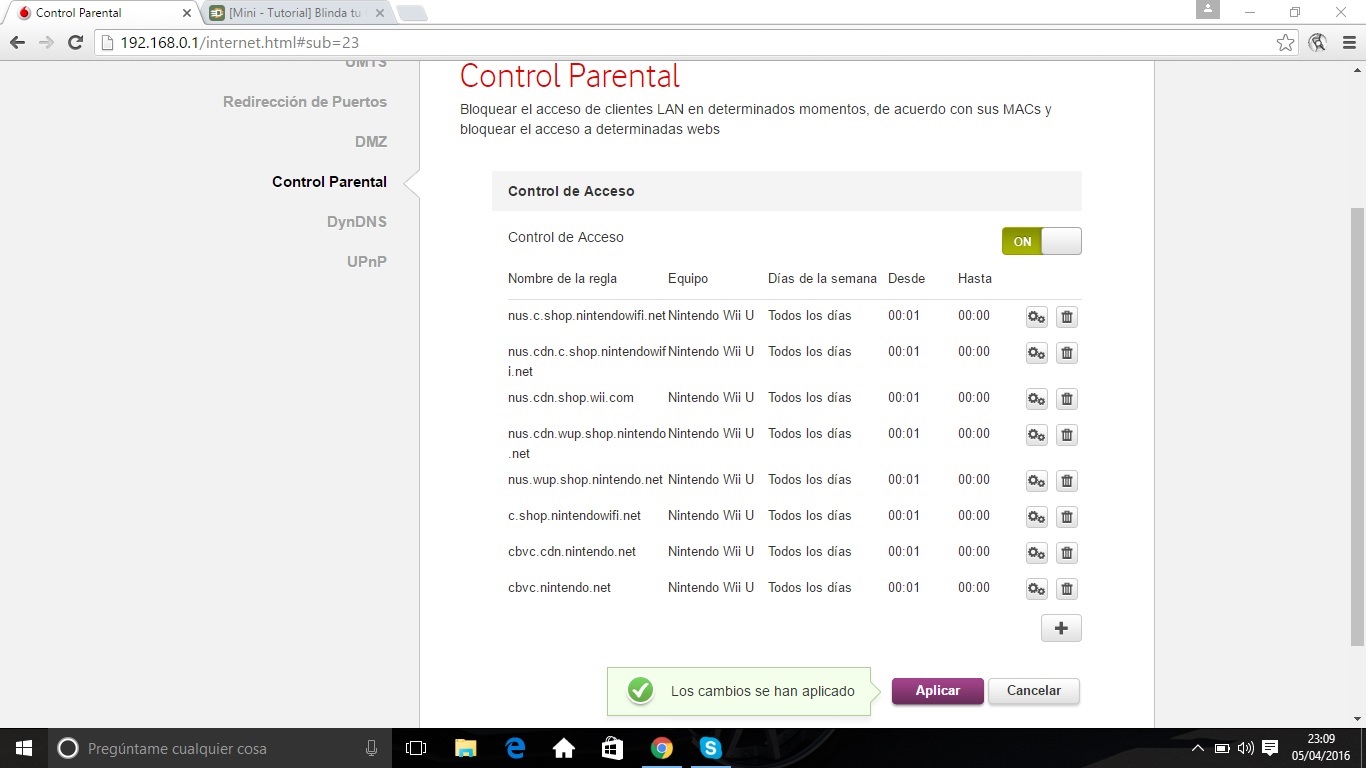The image size is (1366, 768).
Task: Delete the cbvc.nintendo.net rule
Action: click(x=1067, y=589)
